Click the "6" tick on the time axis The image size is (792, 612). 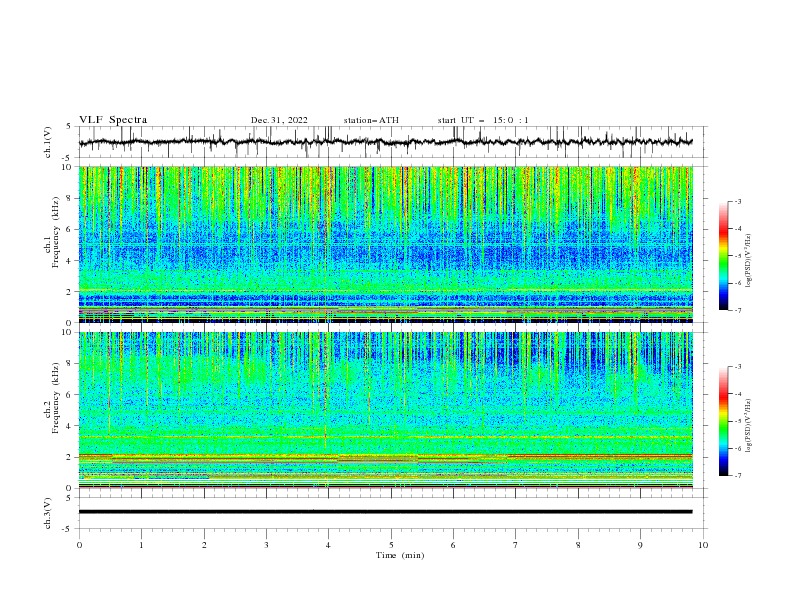point(453,545)
